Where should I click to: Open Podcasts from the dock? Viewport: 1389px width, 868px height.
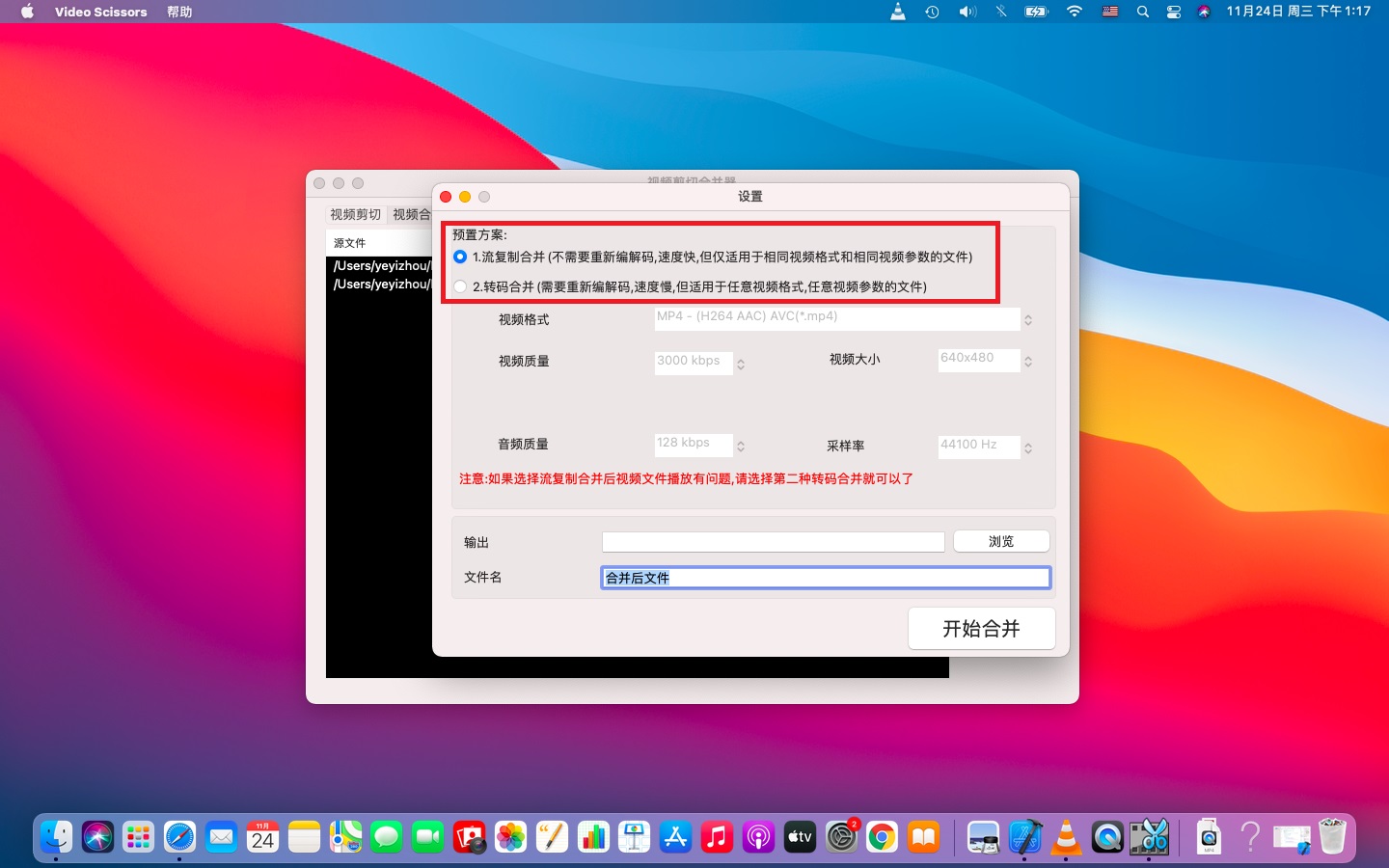[x=758, y=837]
